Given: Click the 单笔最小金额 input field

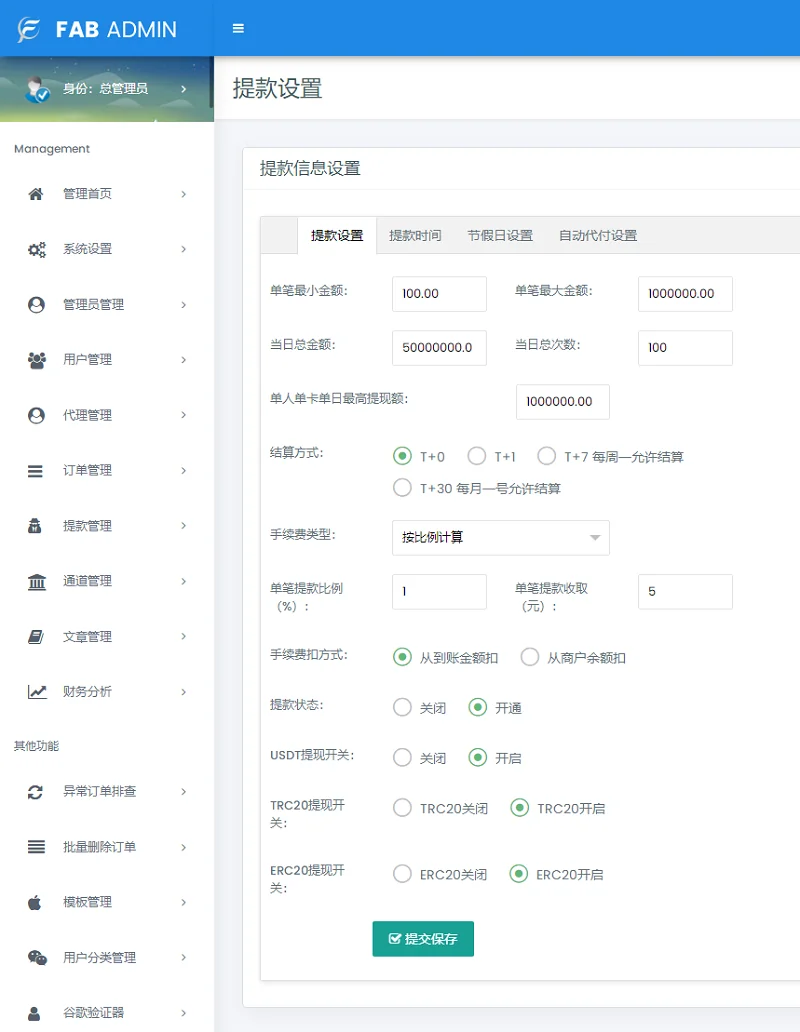Looking at the screenshot, I should (x=439, y=293).
